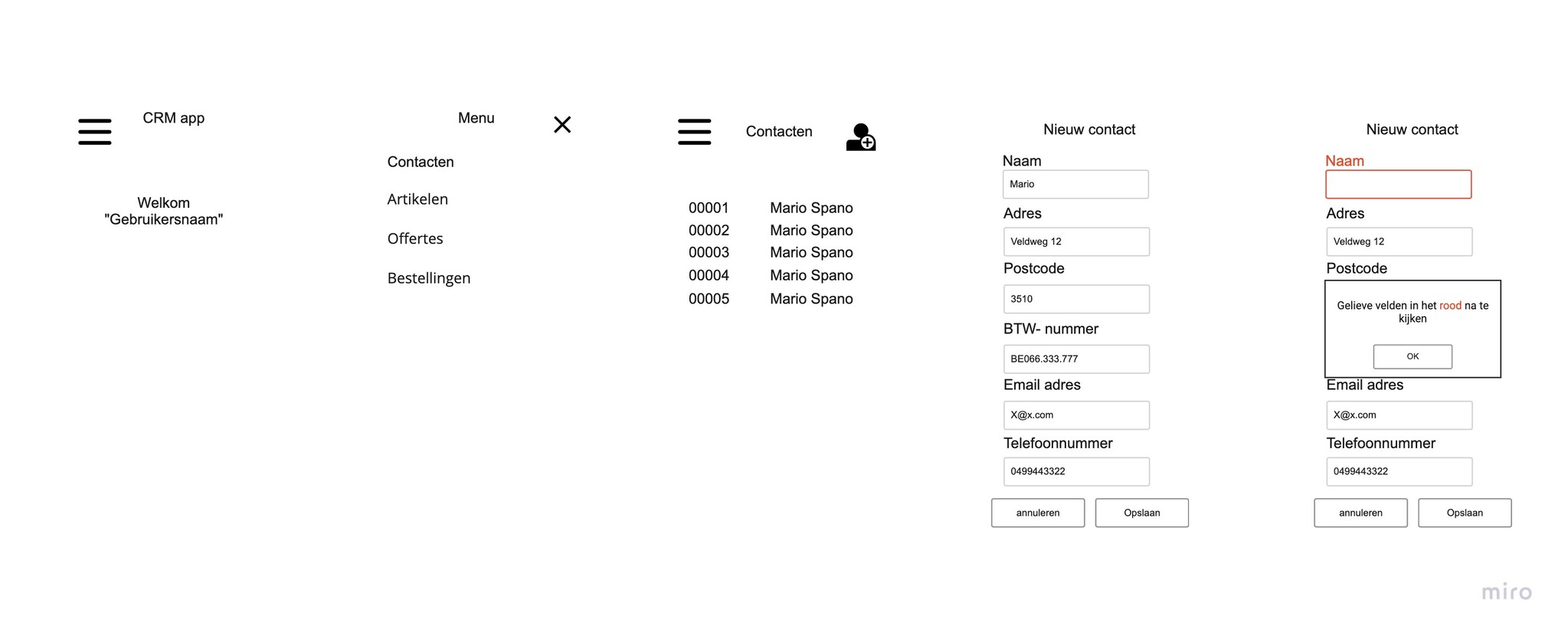Focus the empty red Naam field
Screen dimensions: 1568x636
click(1398, 185)
